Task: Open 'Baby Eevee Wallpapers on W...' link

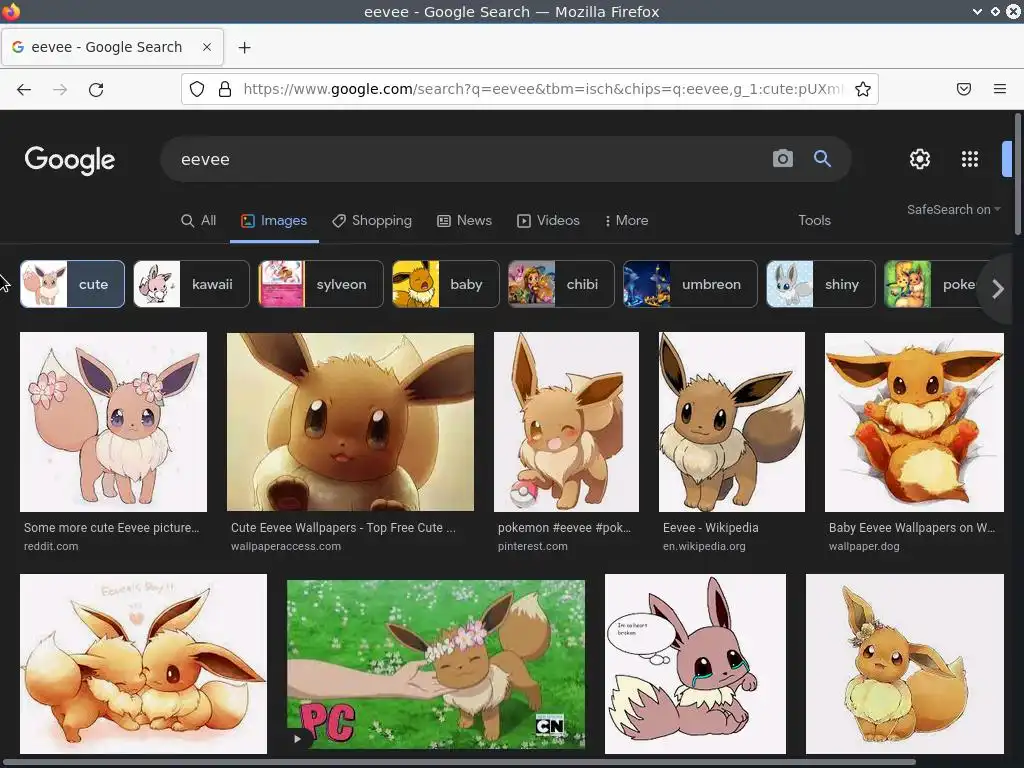Action: coord(912,528)
